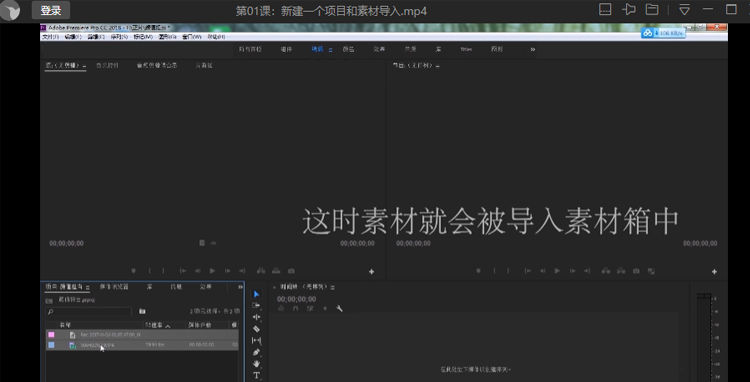Open the 编辑(E) menu
The width and height of the screenshot is (750, 382).
tap(73, 37)
